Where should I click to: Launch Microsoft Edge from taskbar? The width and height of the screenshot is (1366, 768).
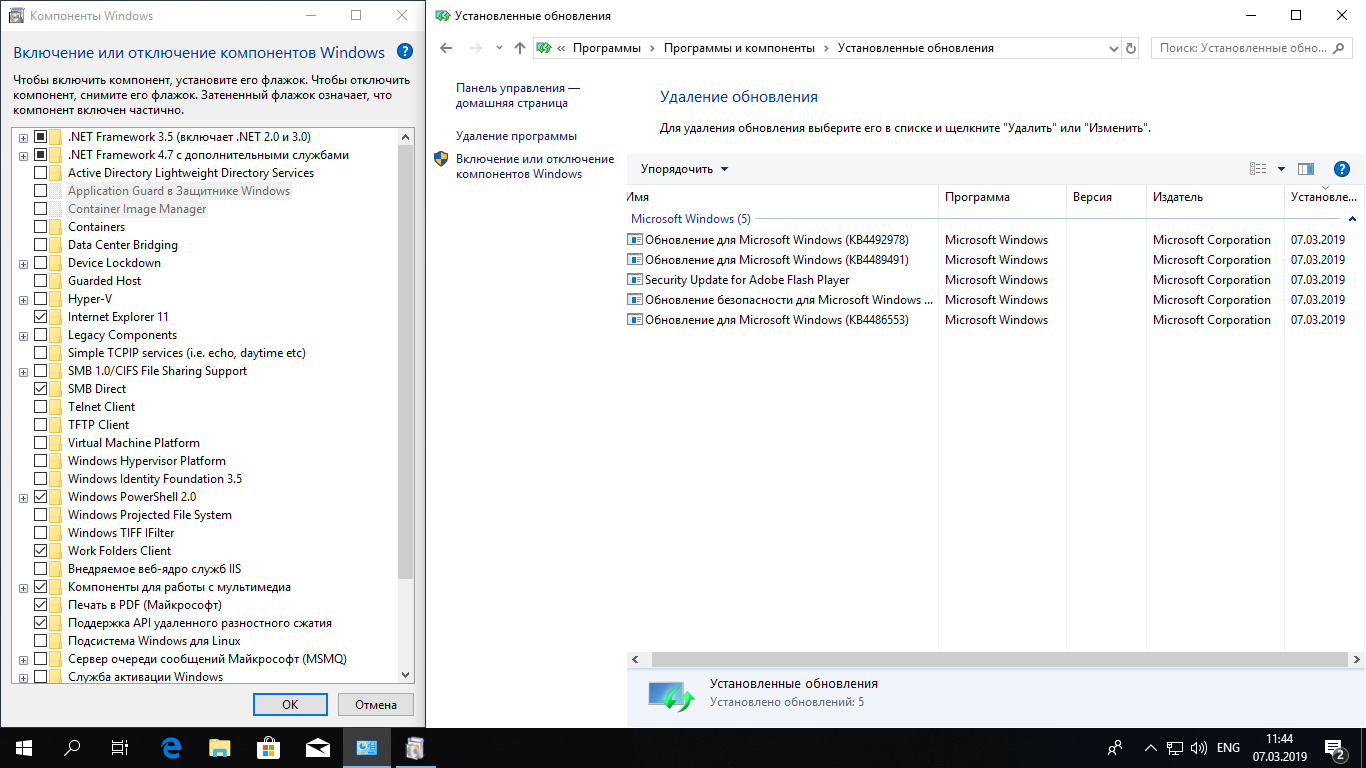pyautogui.click(x=171, y=748)
